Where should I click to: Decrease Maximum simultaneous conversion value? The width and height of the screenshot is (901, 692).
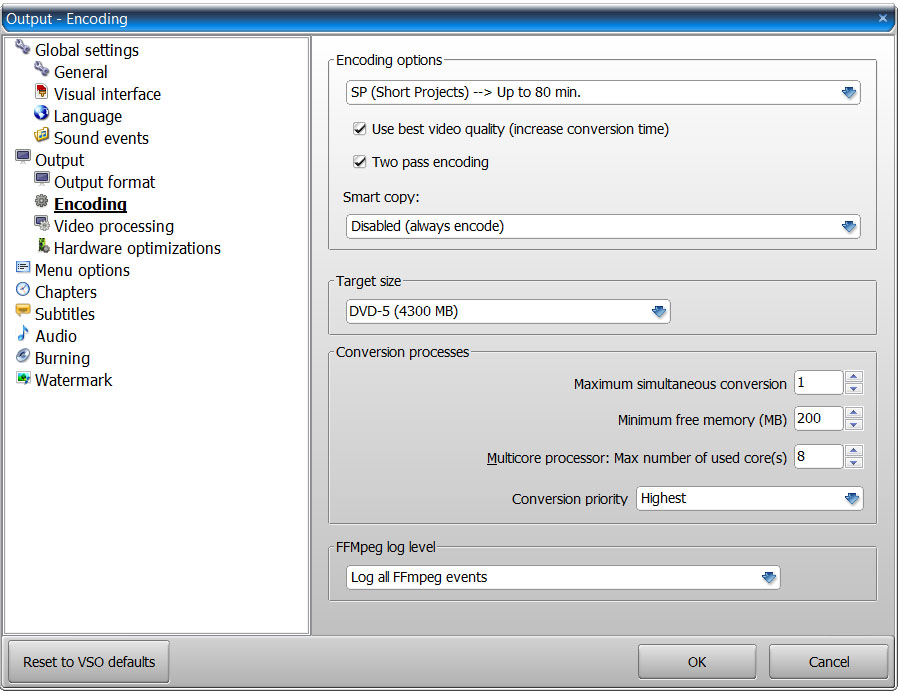(854, 389)
